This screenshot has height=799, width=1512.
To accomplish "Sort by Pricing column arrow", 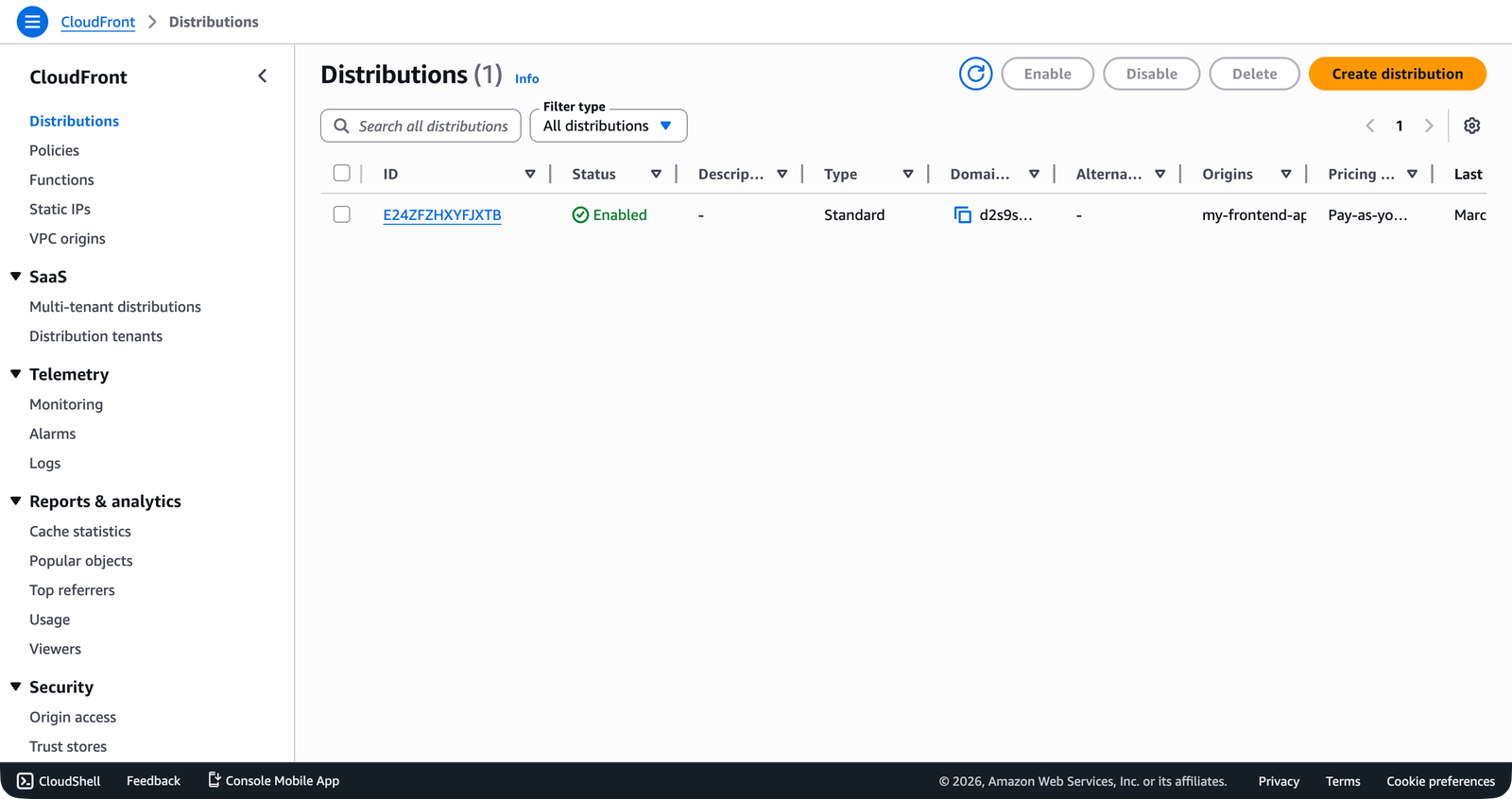I will (1412, 174).
